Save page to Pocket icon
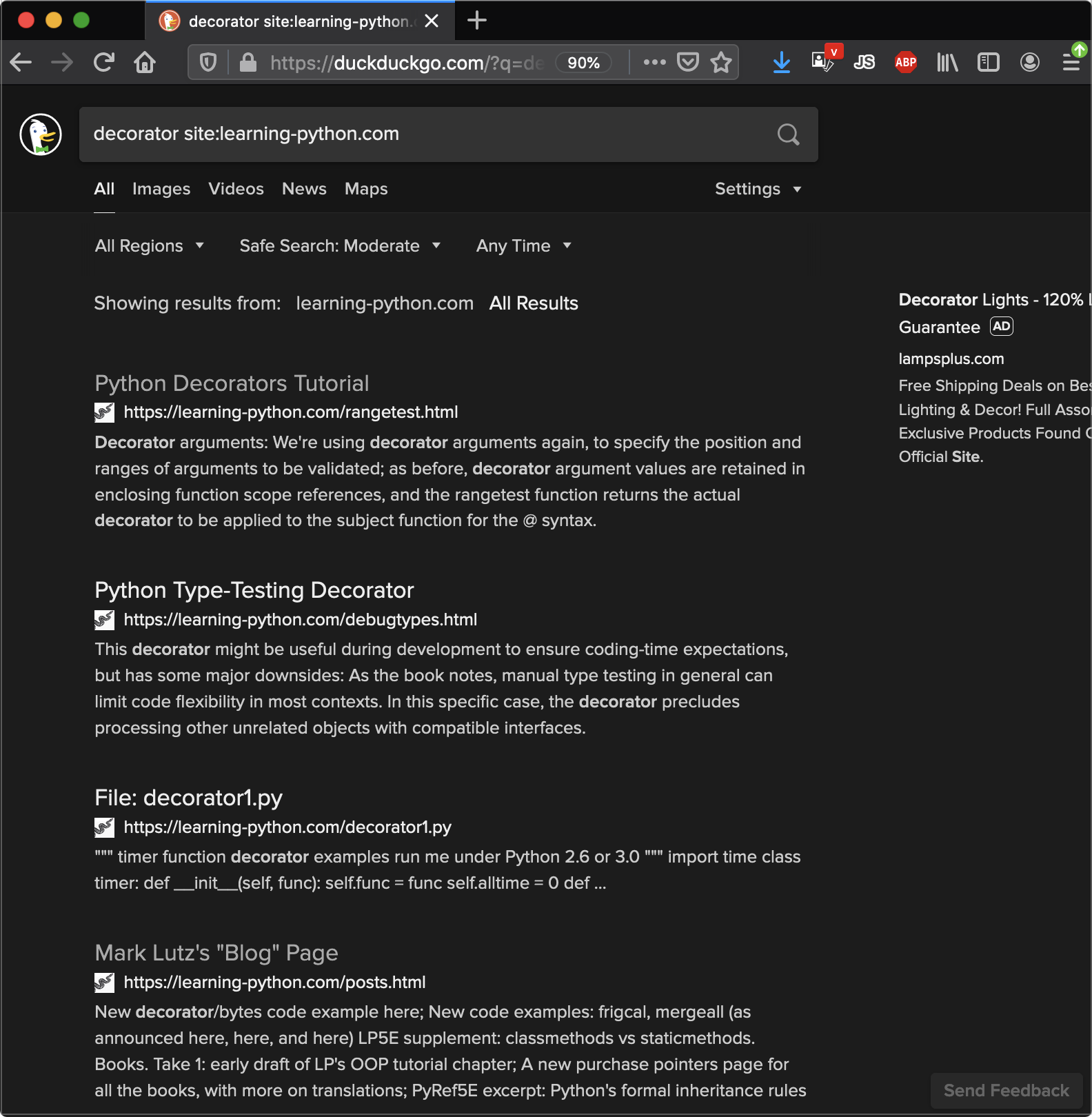This screenshot has width=1092, height=1117. 688,63
